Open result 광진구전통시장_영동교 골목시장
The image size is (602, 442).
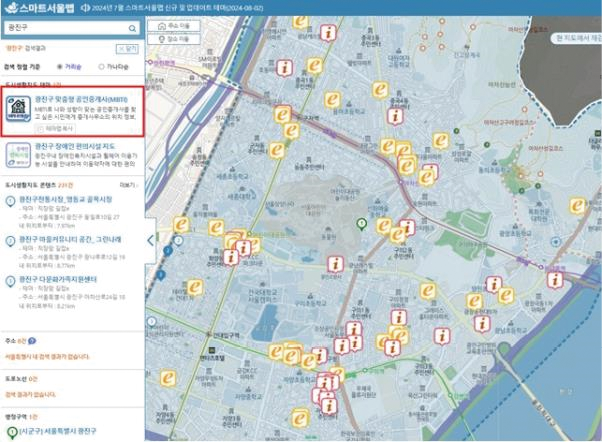pyautogui.click(x=66, y=199)
